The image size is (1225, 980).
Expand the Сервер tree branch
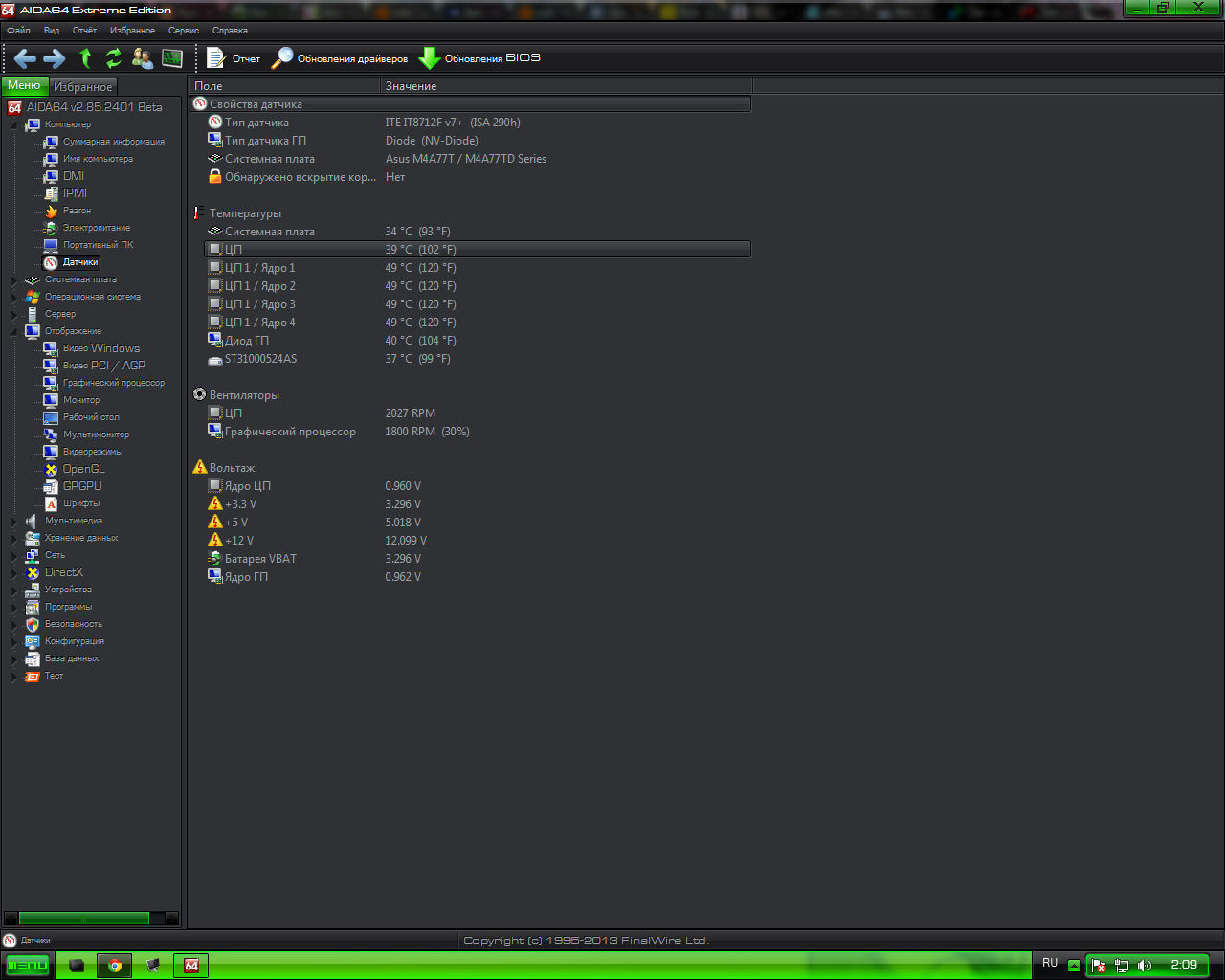pyautogui.click(x=14, y=314)
